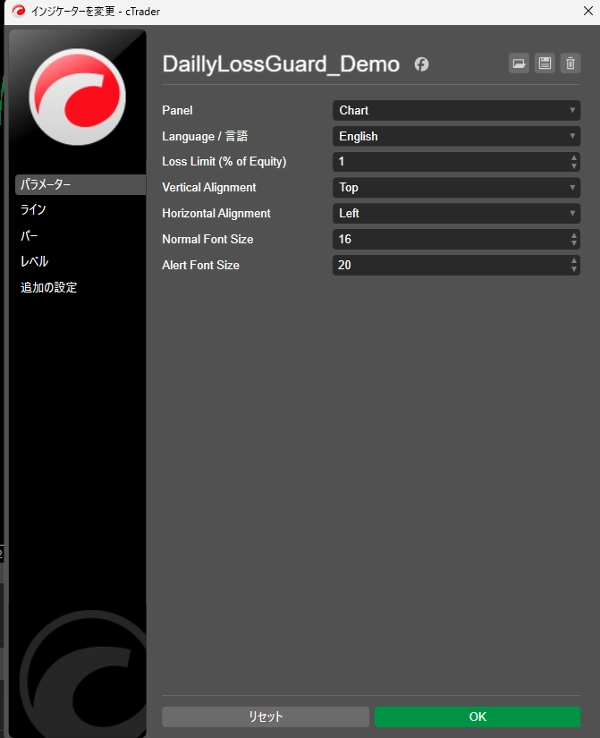Image resolution: width=600 pixels, height=738 pixels.
Task: Click the cTrader logo in the sidebar
Action: coord(77,97)
